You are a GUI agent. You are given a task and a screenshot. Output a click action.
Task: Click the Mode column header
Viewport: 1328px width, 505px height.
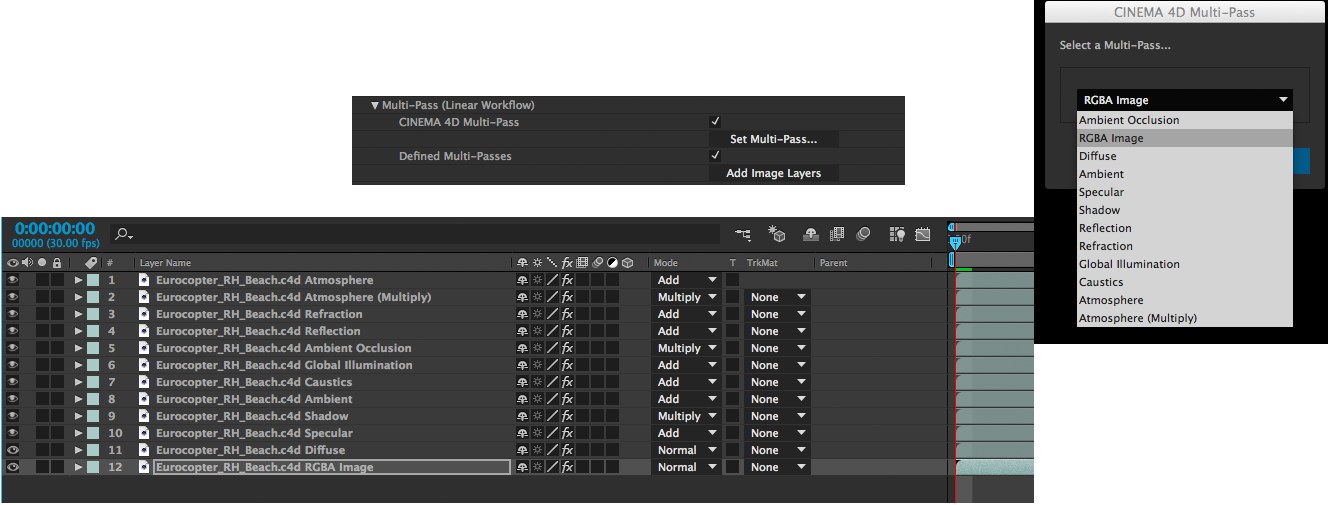tap(665, 263)
